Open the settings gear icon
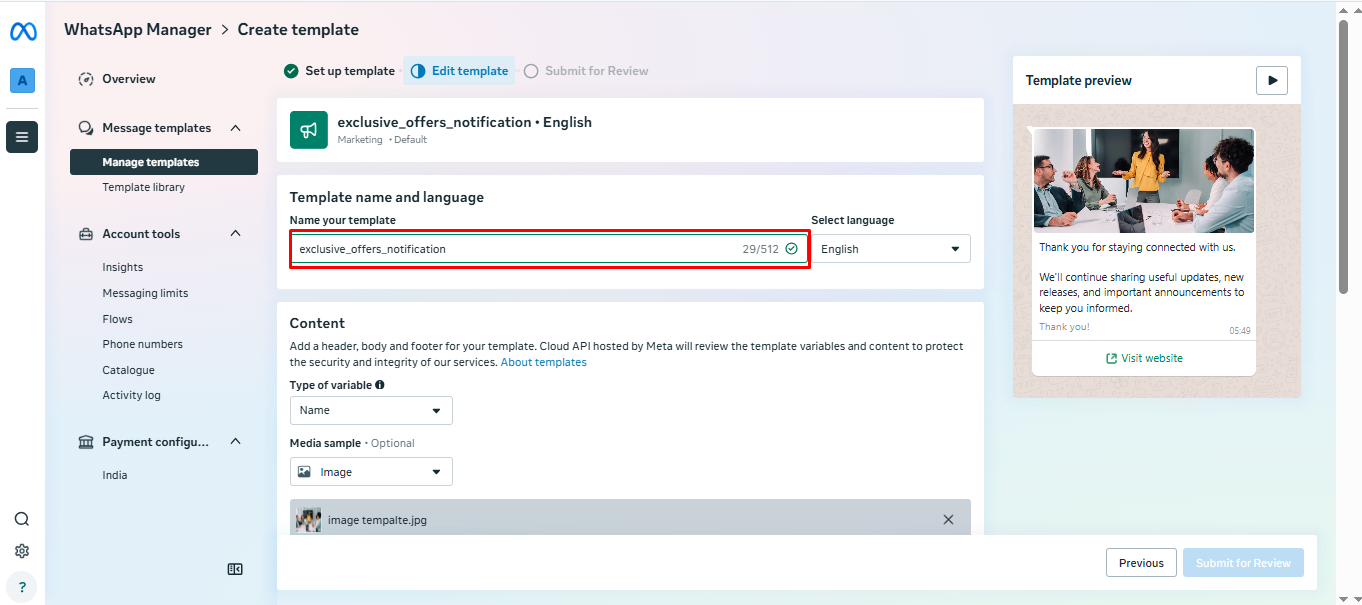Image resolution: width=1362 pixels, height=605 pixels. pos(22,551)
